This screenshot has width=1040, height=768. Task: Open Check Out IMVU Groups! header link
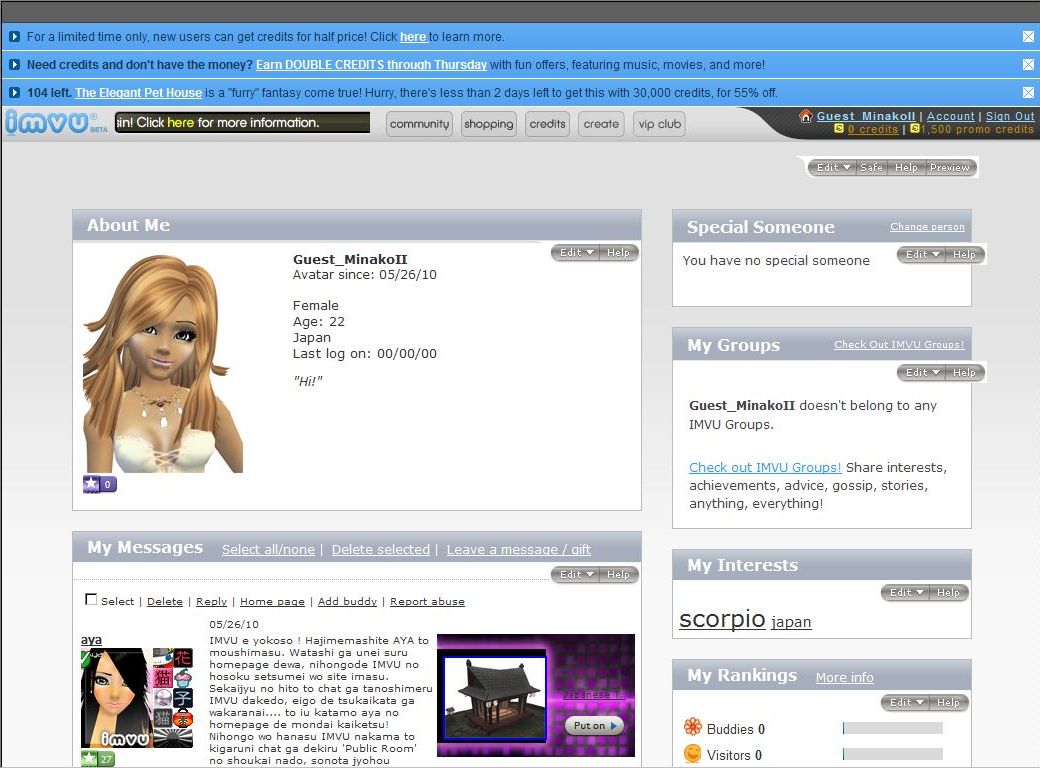[899, 345]
